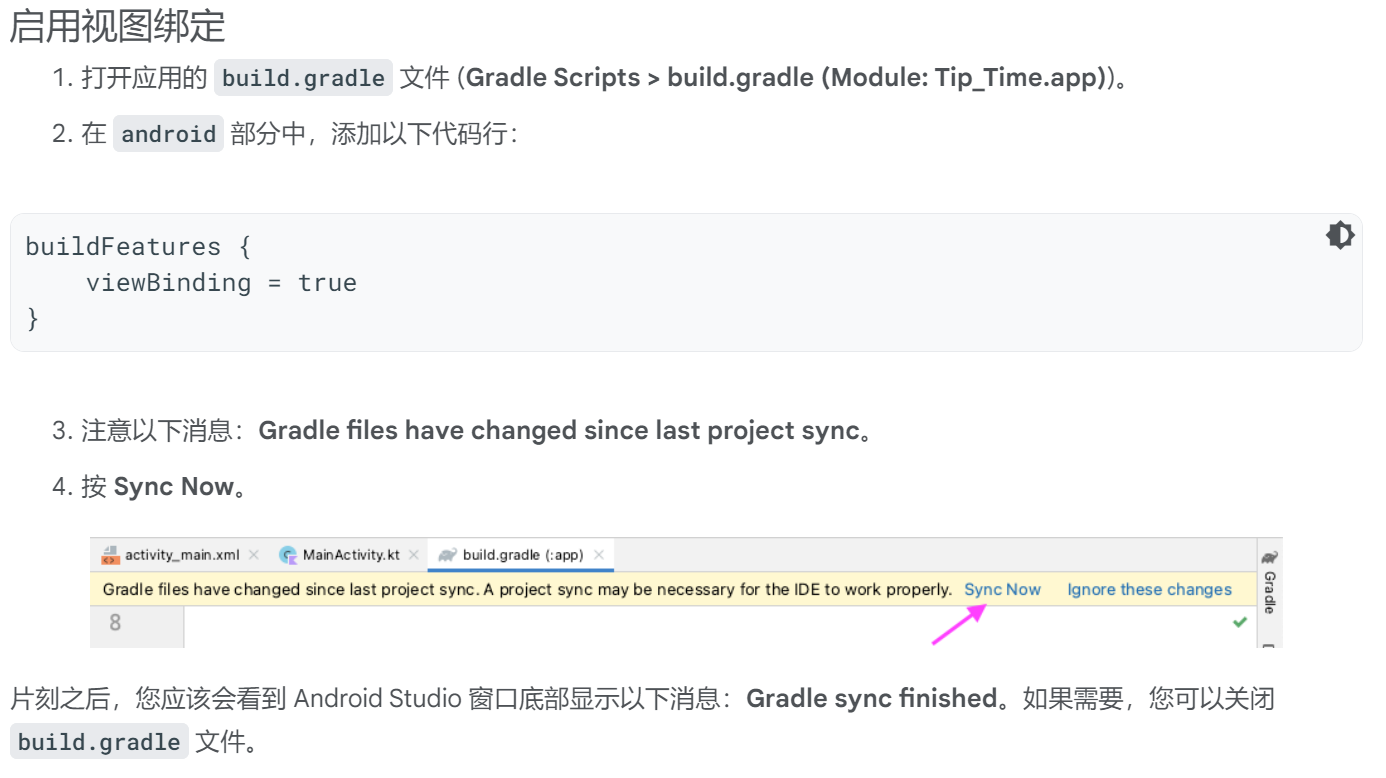Image resolution: width=1386 pixels, height=778 pixels.
Task: Click the Gradle sync notification message text
Action: (527, 590)
